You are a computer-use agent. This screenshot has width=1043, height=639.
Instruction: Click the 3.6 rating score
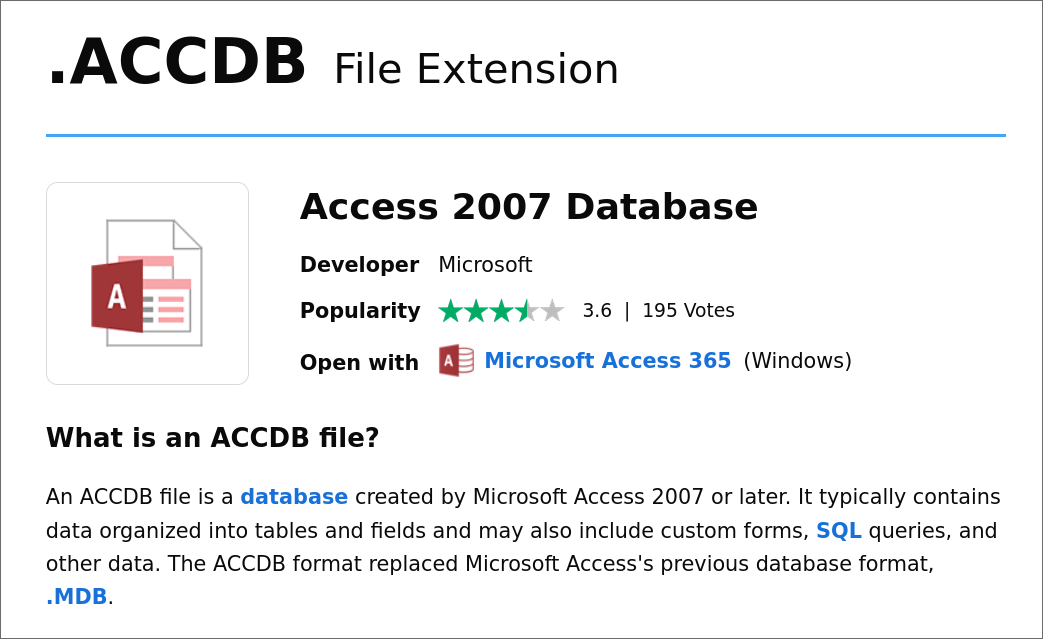[597, 311]
